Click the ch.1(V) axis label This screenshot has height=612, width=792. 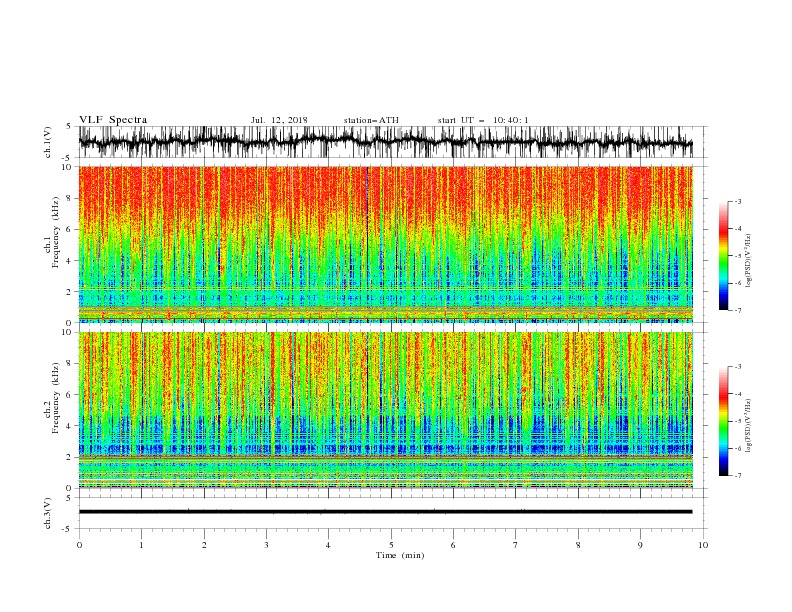48,142
